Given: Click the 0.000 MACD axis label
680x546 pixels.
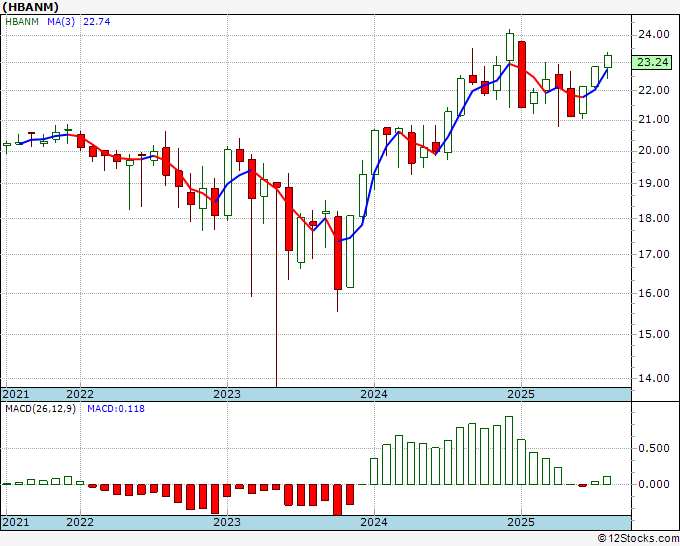Looking at the screenshot, I should (x=654, y=484).
